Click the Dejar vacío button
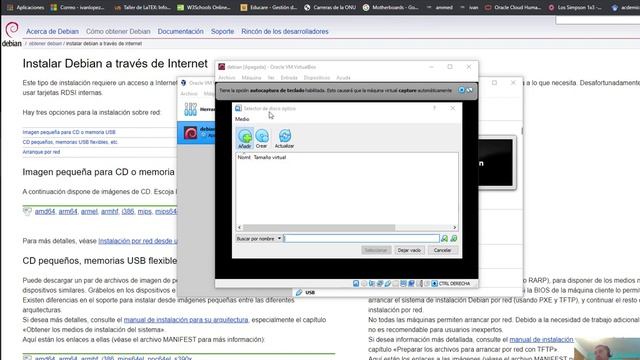This screenshot has height=360, width=640. pos(409,250)
